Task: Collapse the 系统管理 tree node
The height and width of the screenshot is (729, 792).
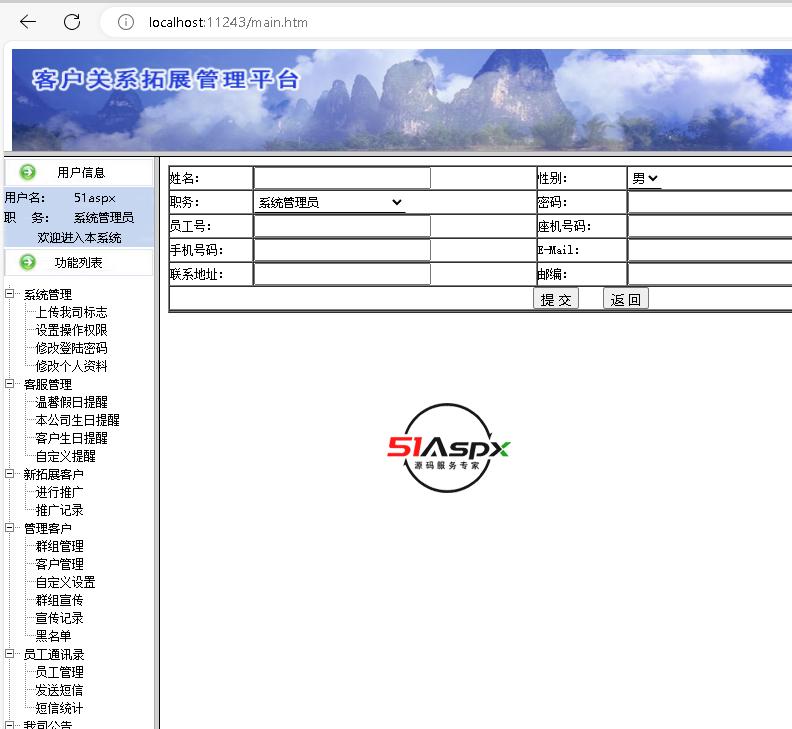Action: click(10, 294)
